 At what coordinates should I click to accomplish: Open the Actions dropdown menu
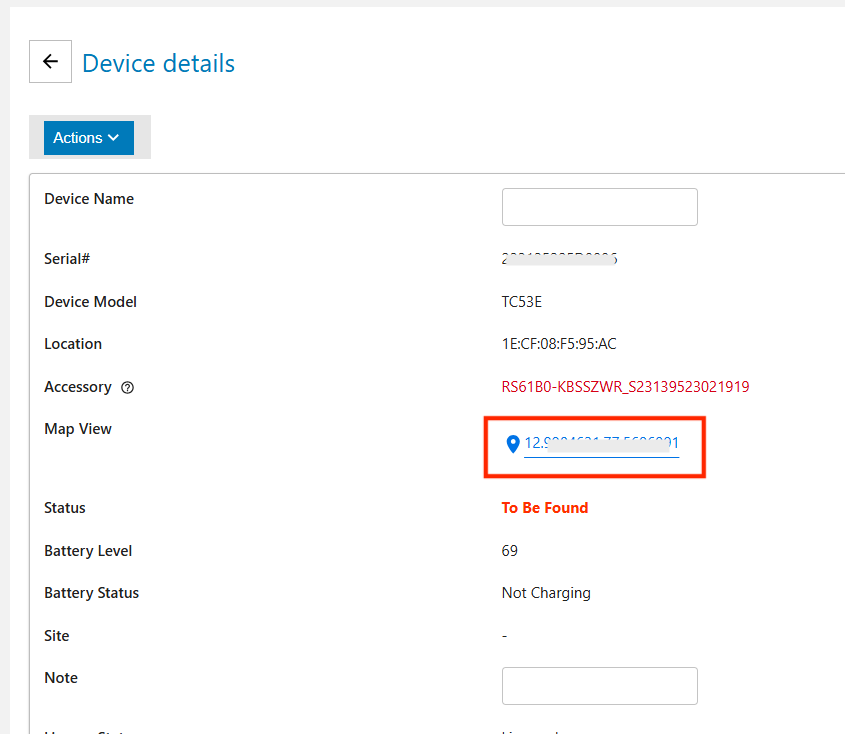coord(88,138)
